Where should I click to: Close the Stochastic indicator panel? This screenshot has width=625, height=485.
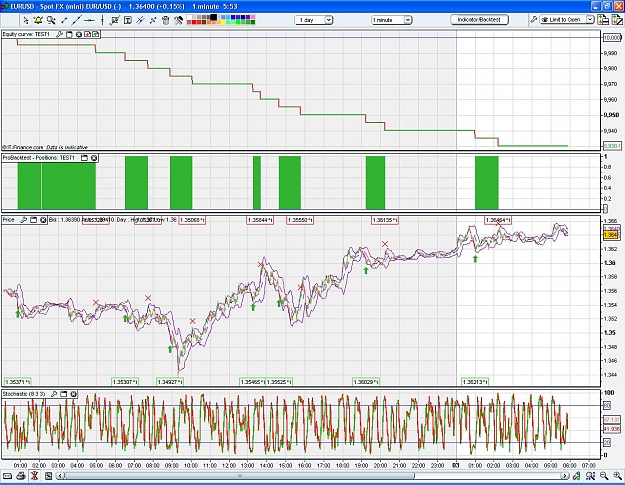click(x=73, y=394)
